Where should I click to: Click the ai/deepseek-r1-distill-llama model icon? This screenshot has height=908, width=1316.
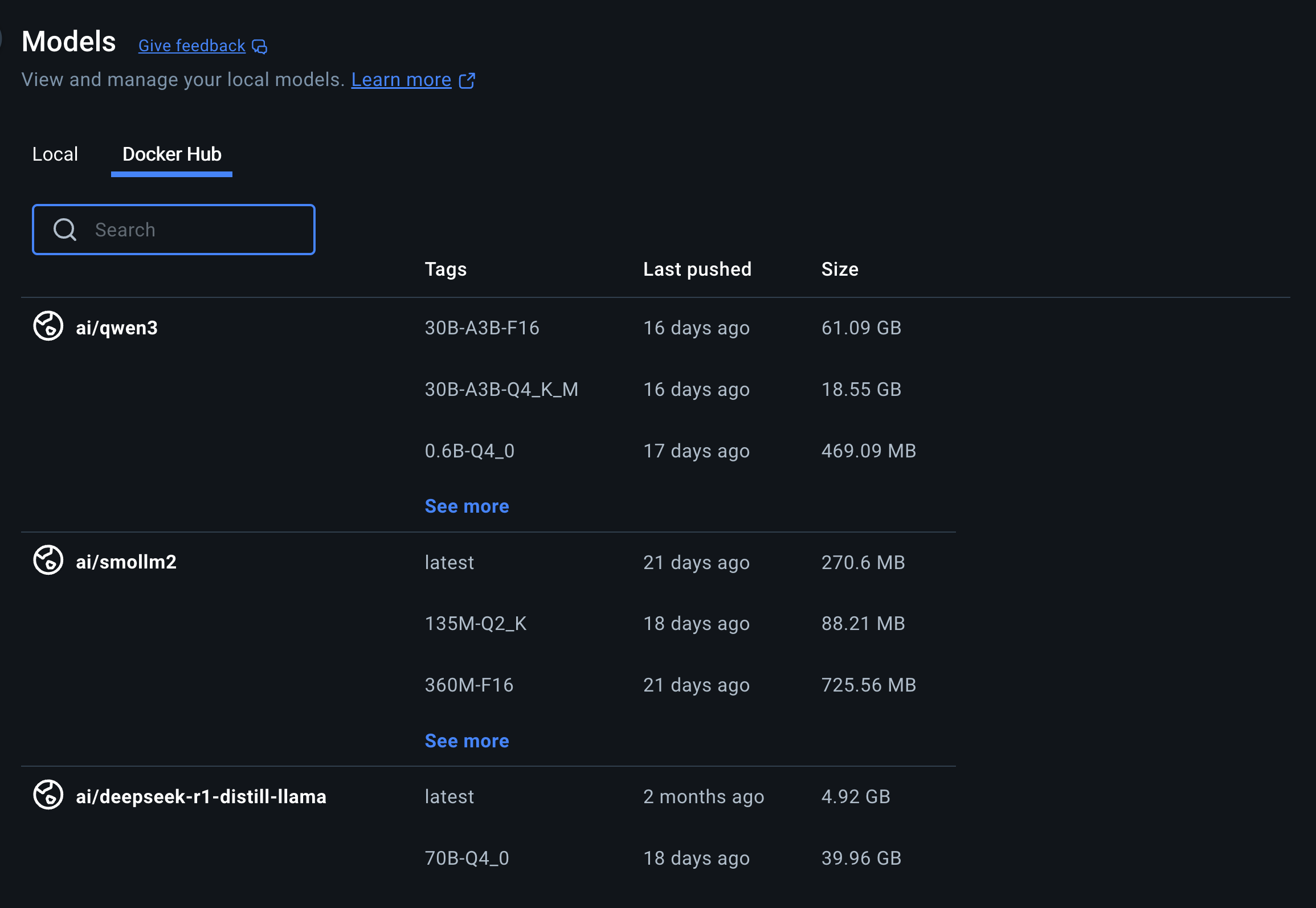[x=48, y=795]
